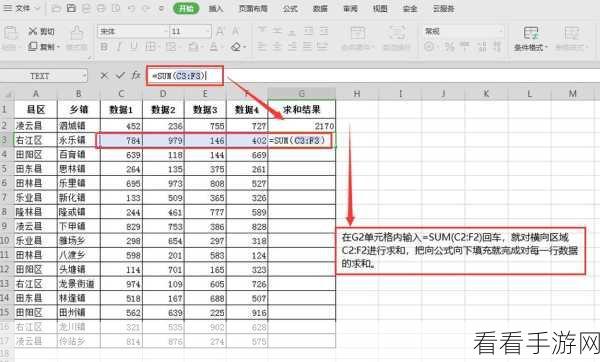600x362 pixels.
Task: Open the 文件 menu dropdown arrow
Action: point(37,8)
